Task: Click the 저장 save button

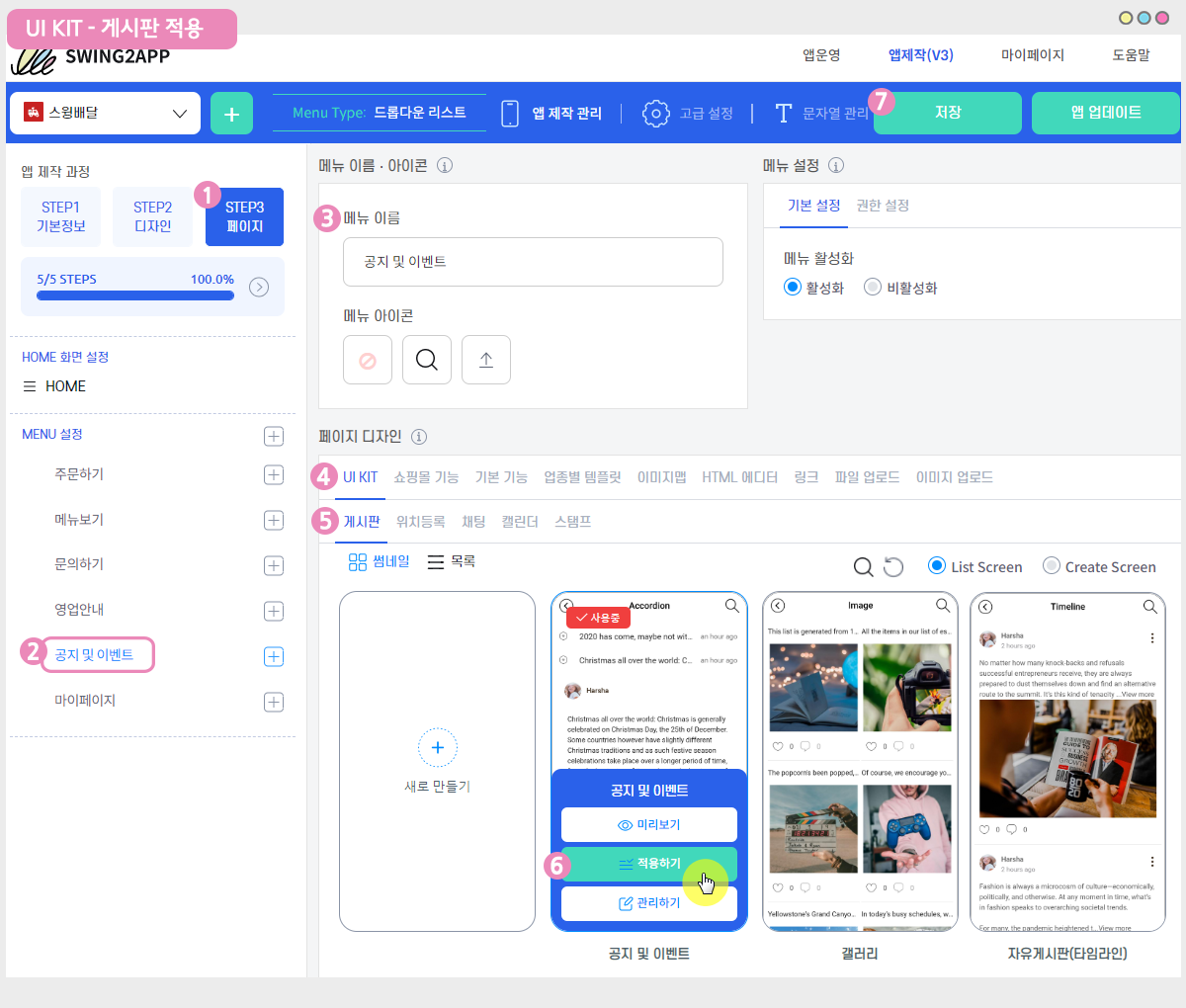Action: 947,113
